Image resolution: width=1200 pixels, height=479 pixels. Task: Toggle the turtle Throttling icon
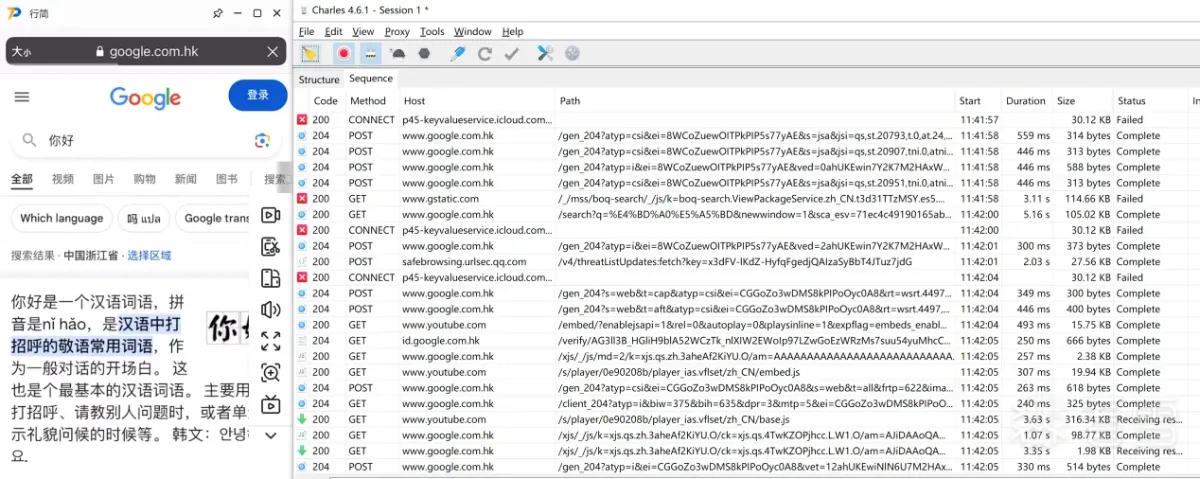coord(398,53)
